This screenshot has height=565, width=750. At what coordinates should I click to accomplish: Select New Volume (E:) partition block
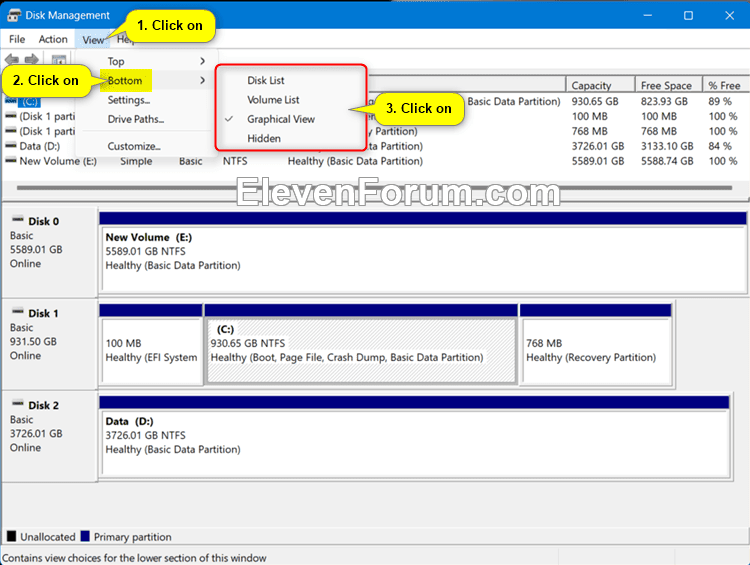point(423,252)
